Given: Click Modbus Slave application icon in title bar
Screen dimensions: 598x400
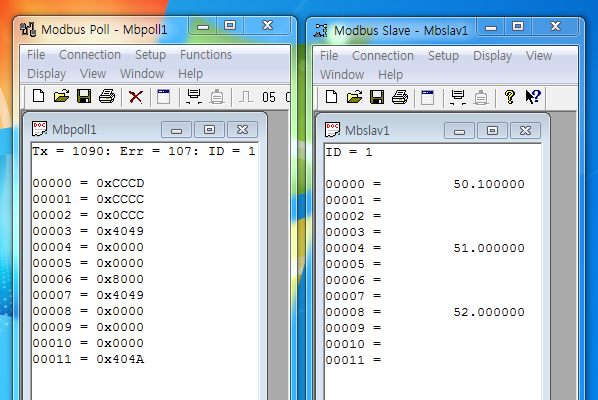Looking at the screenshot, I should point(320,30).
